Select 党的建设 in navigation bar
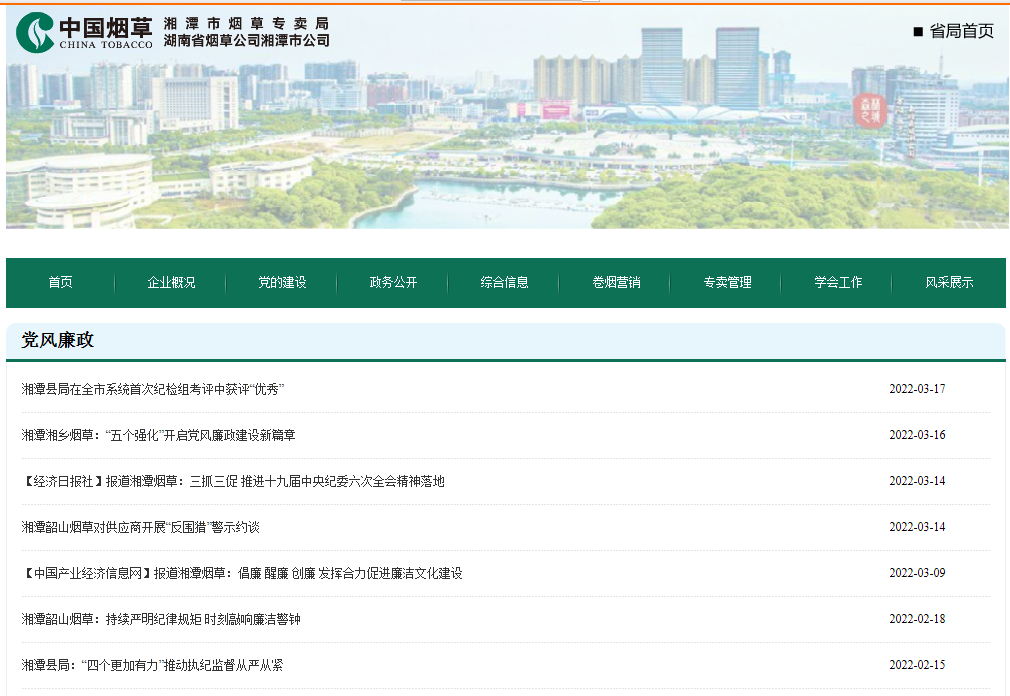 (x=282, y=283)
